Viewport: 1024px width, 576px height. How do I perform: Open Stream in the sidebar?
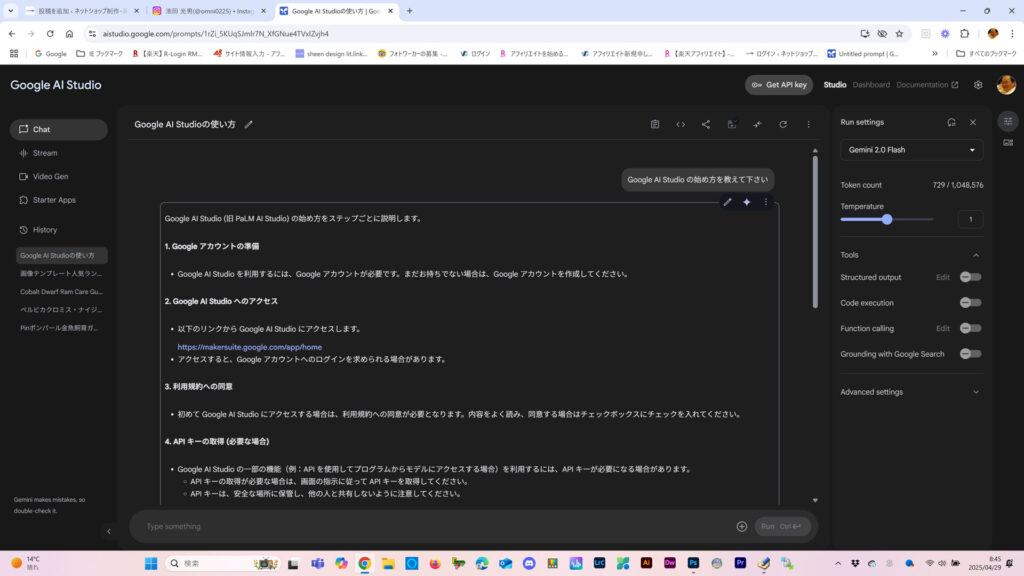pos(59,153)
